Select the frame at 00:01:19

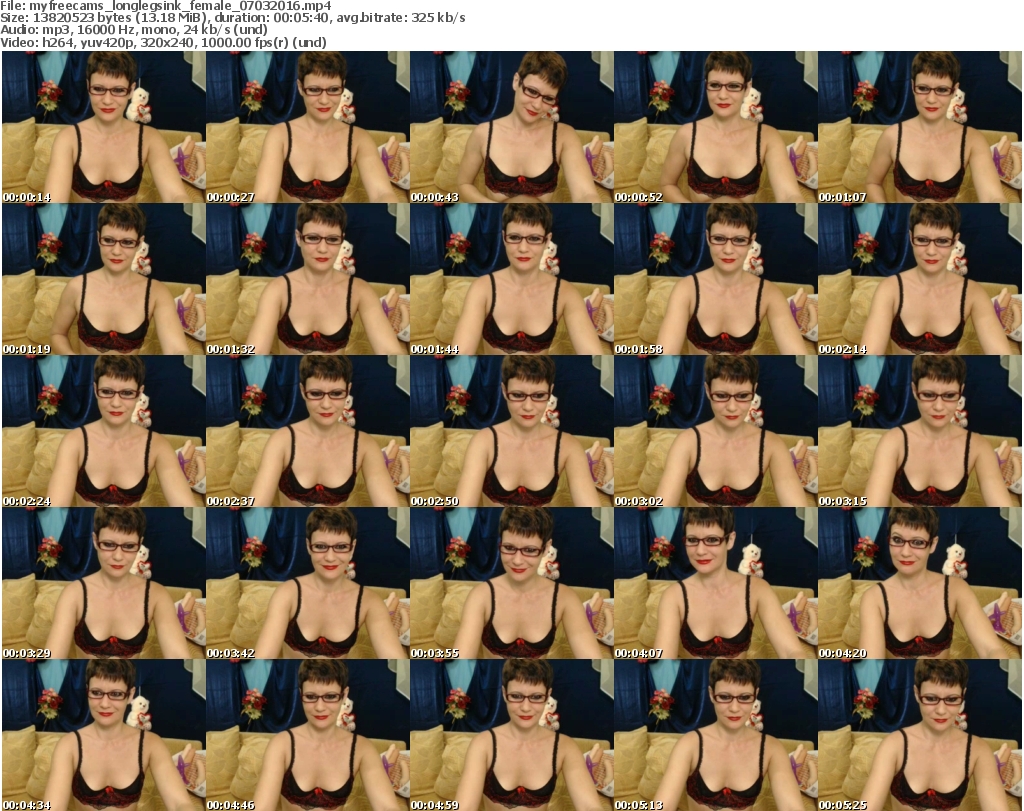click(104, 279)
